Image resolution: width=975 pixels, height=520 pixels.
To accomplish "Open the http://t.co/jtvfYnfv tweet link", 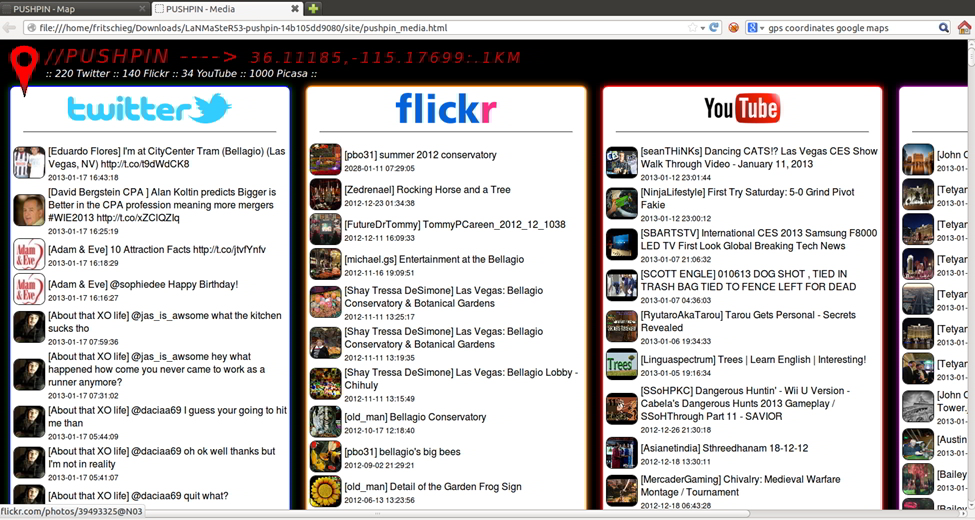I will (229, 249).
